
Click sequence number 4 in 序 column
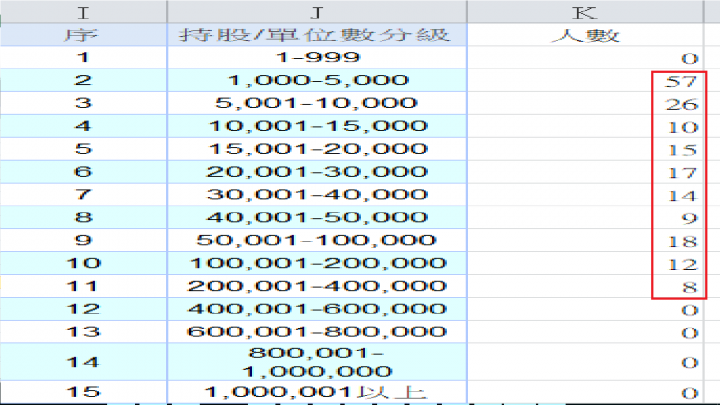pos(83,126)
